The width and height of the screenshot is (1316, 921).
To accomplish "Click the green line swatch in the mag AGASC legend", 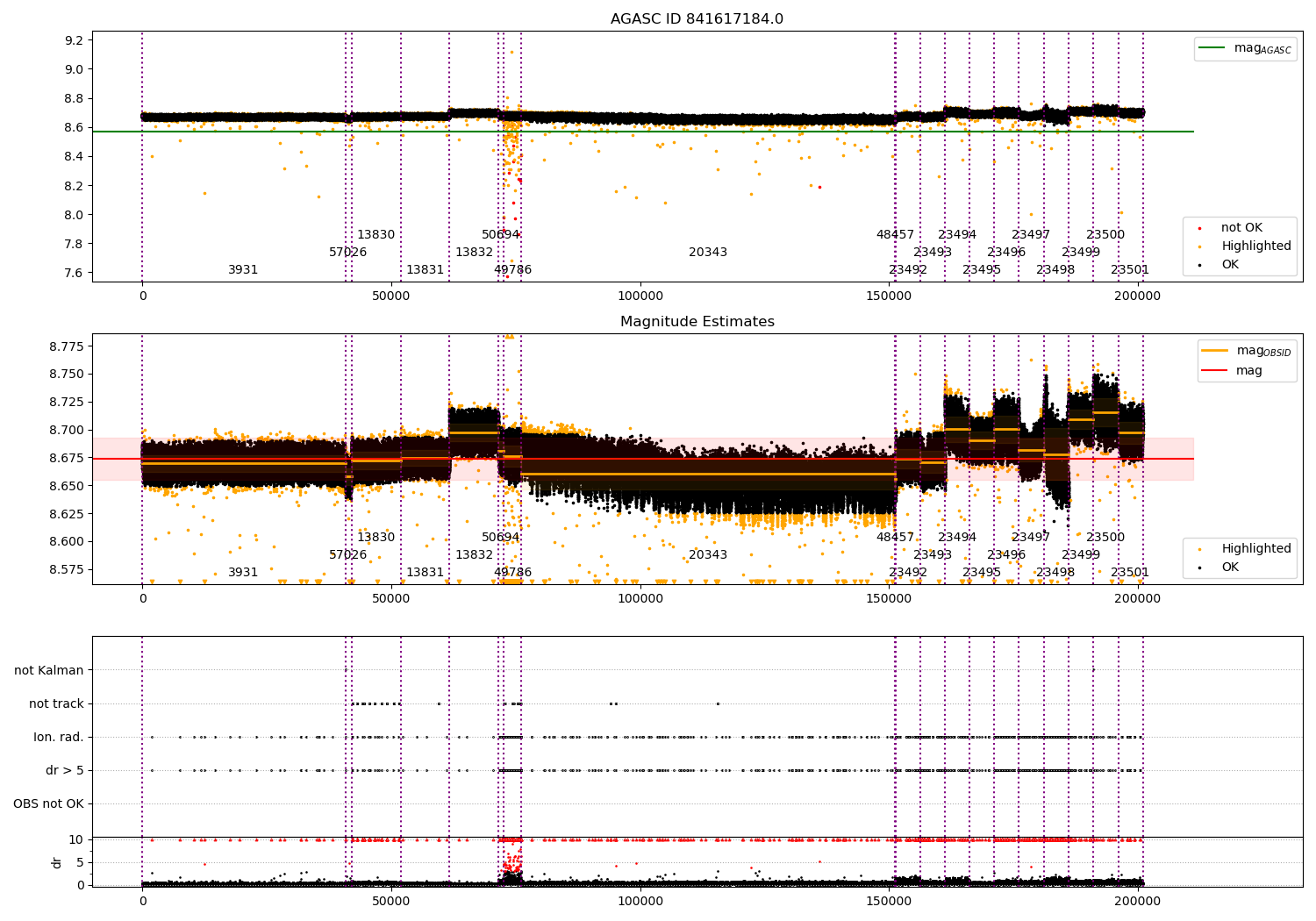I will tap(1212, 48).
